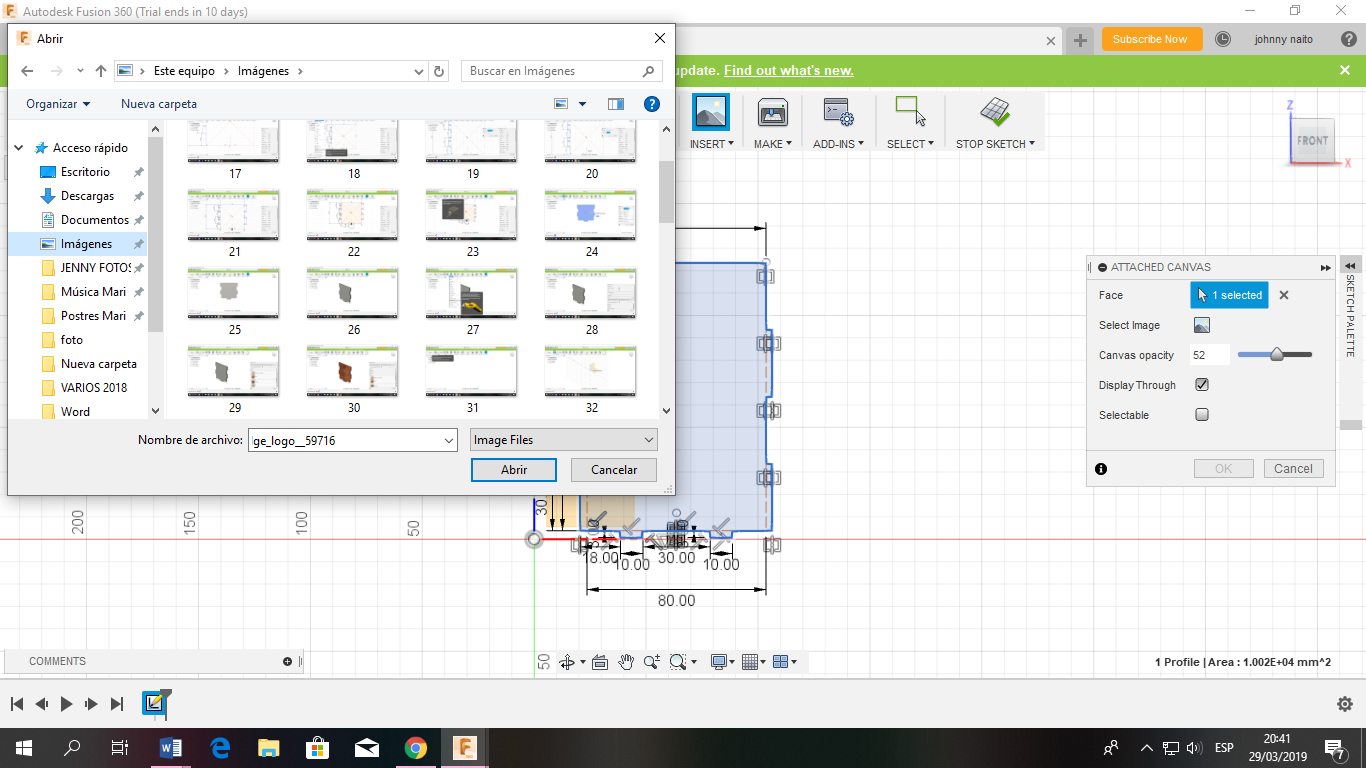The height and width of the screenshot is (768, 1366).
Task: Click Cancel in Attached Canvas panel
Action: pyautogui.click(x=1293, y=468)
